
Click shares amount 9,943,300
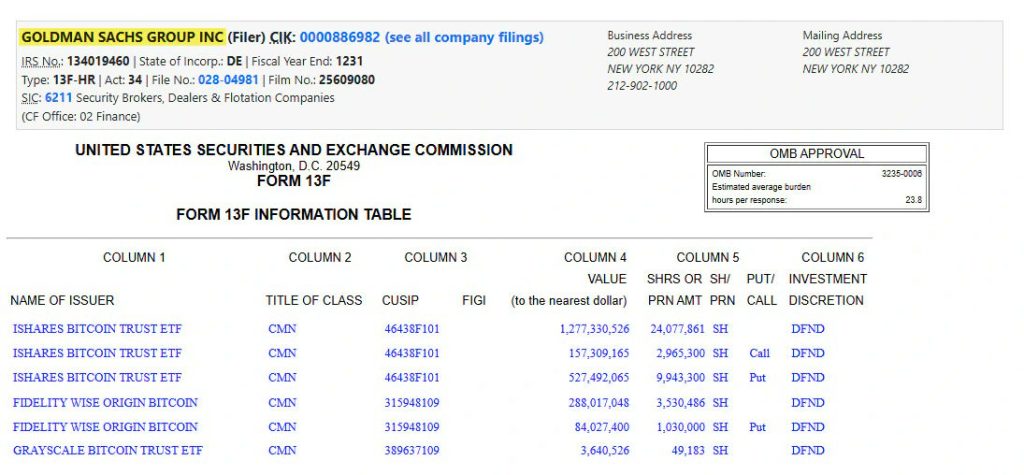coord(680,378)
